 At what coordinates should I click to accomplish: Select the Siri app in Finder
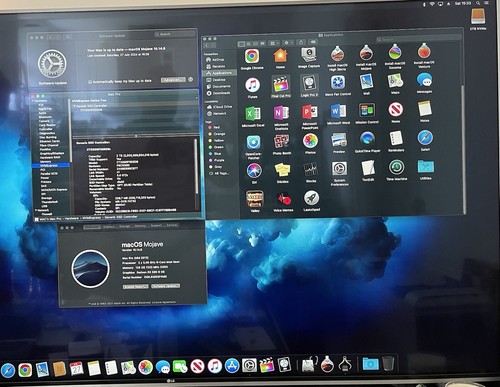[x=254, y=171]
